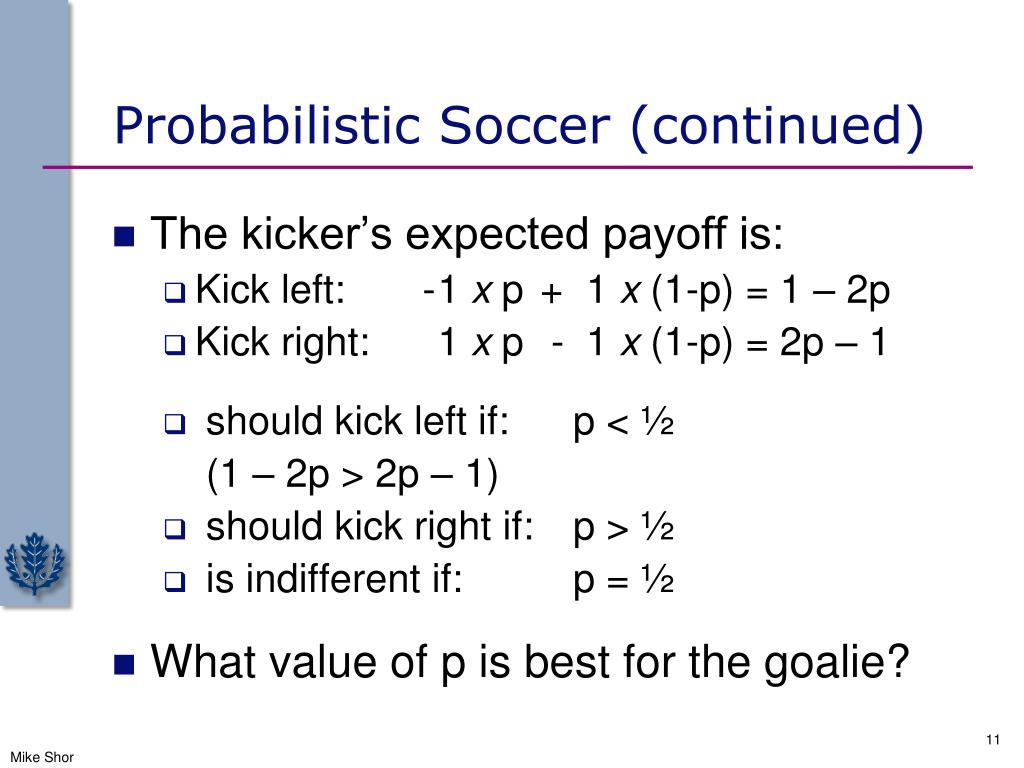Click the hollow bullet beside 'is indifferent if:'
This screenshot has width=1024, height=768.
[x=175, y=581]
